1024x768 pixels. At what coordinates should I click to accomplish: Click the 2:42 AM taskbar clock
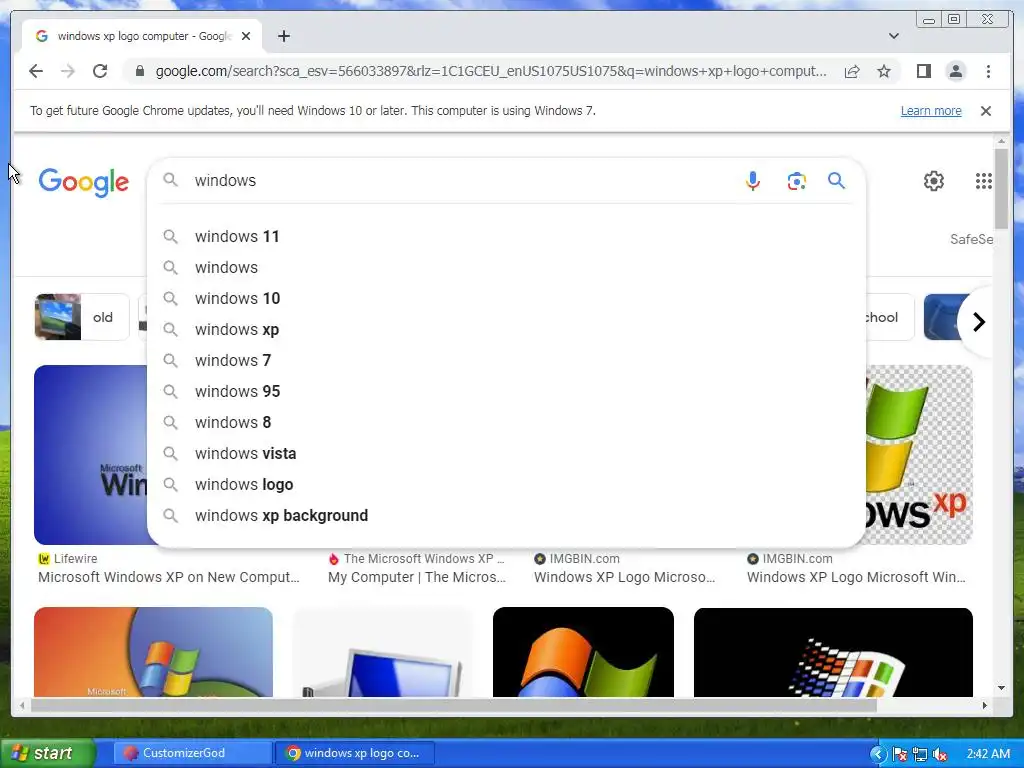988,754
